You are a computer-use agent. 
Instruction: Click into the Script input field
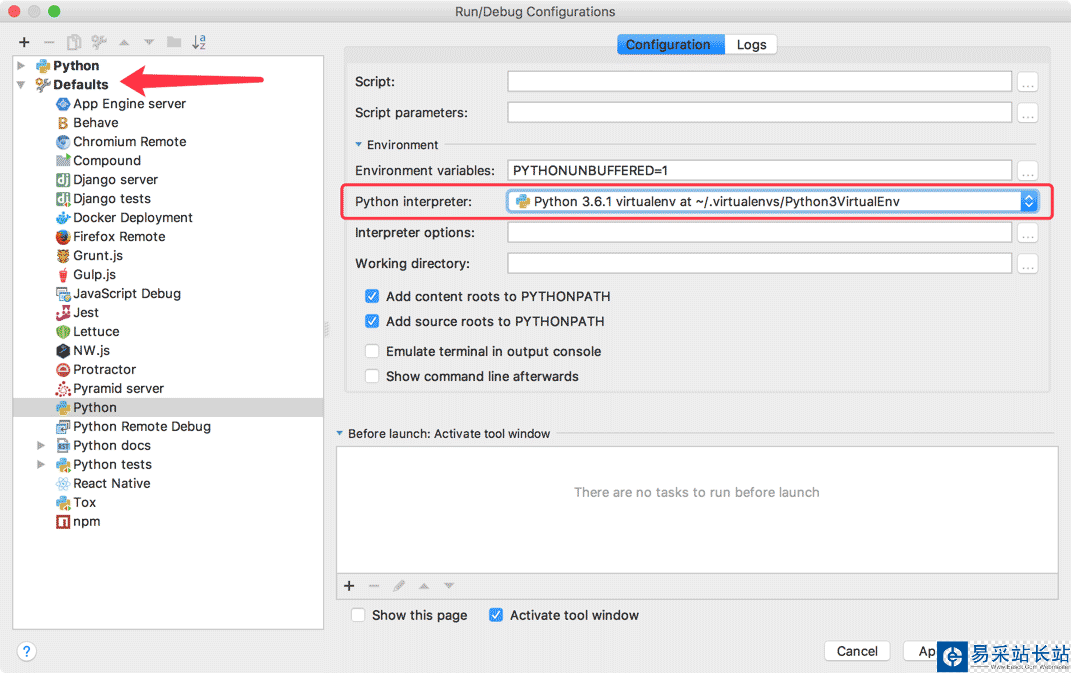pyautogui.click(x=760, y=82)
